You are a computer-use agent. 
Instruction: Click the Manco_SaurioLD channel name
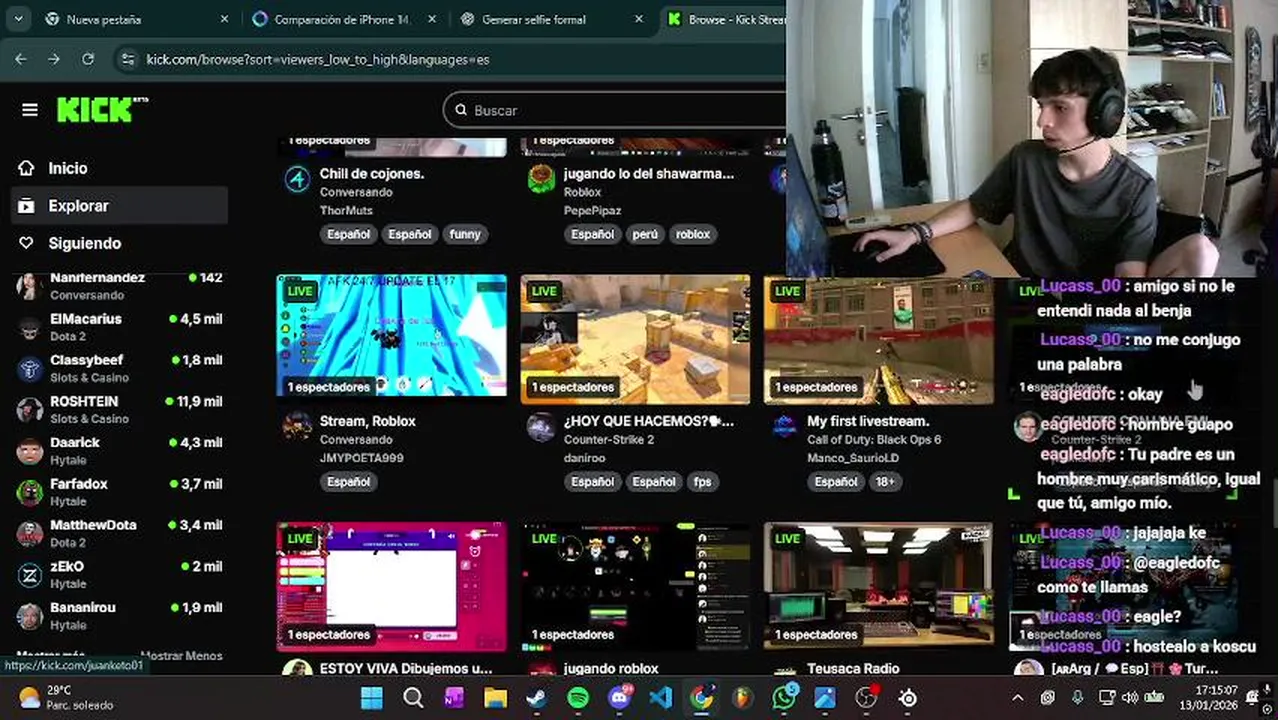(x=853, y=458)
